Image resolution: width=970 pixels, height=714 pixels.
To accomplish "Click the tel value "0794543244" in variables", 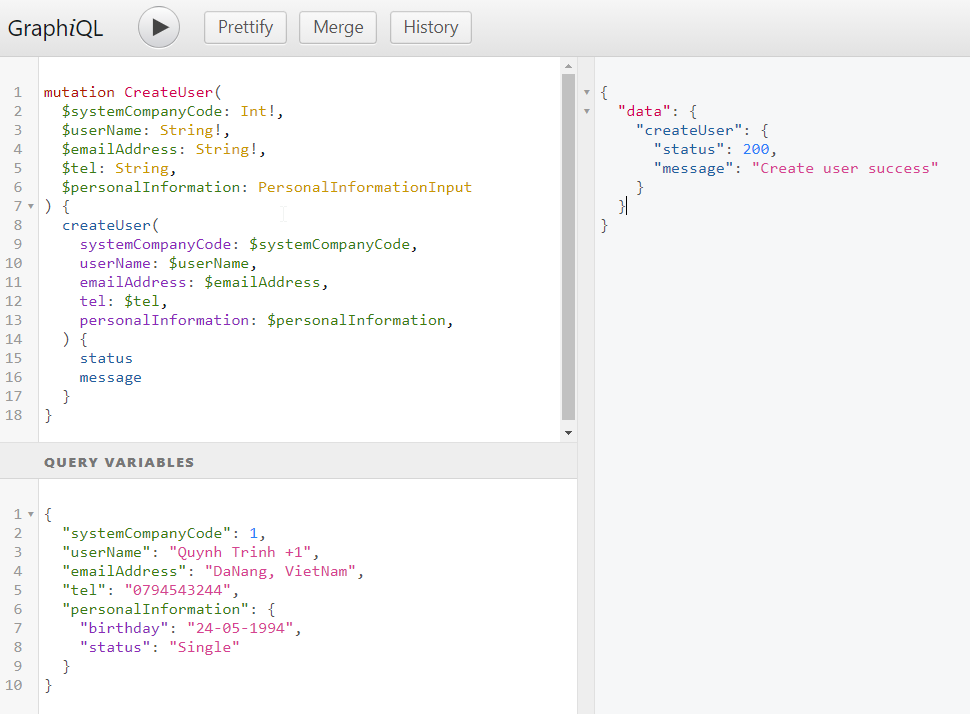I will pyautogui.click(x=169, y=590).
